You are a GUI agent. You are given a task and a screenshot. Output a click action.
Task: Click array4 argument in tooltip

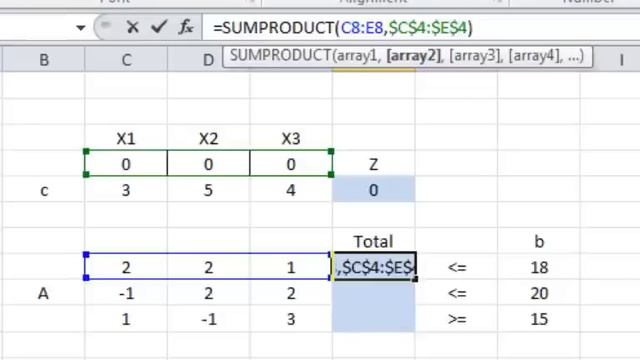[x=535, y=56]
